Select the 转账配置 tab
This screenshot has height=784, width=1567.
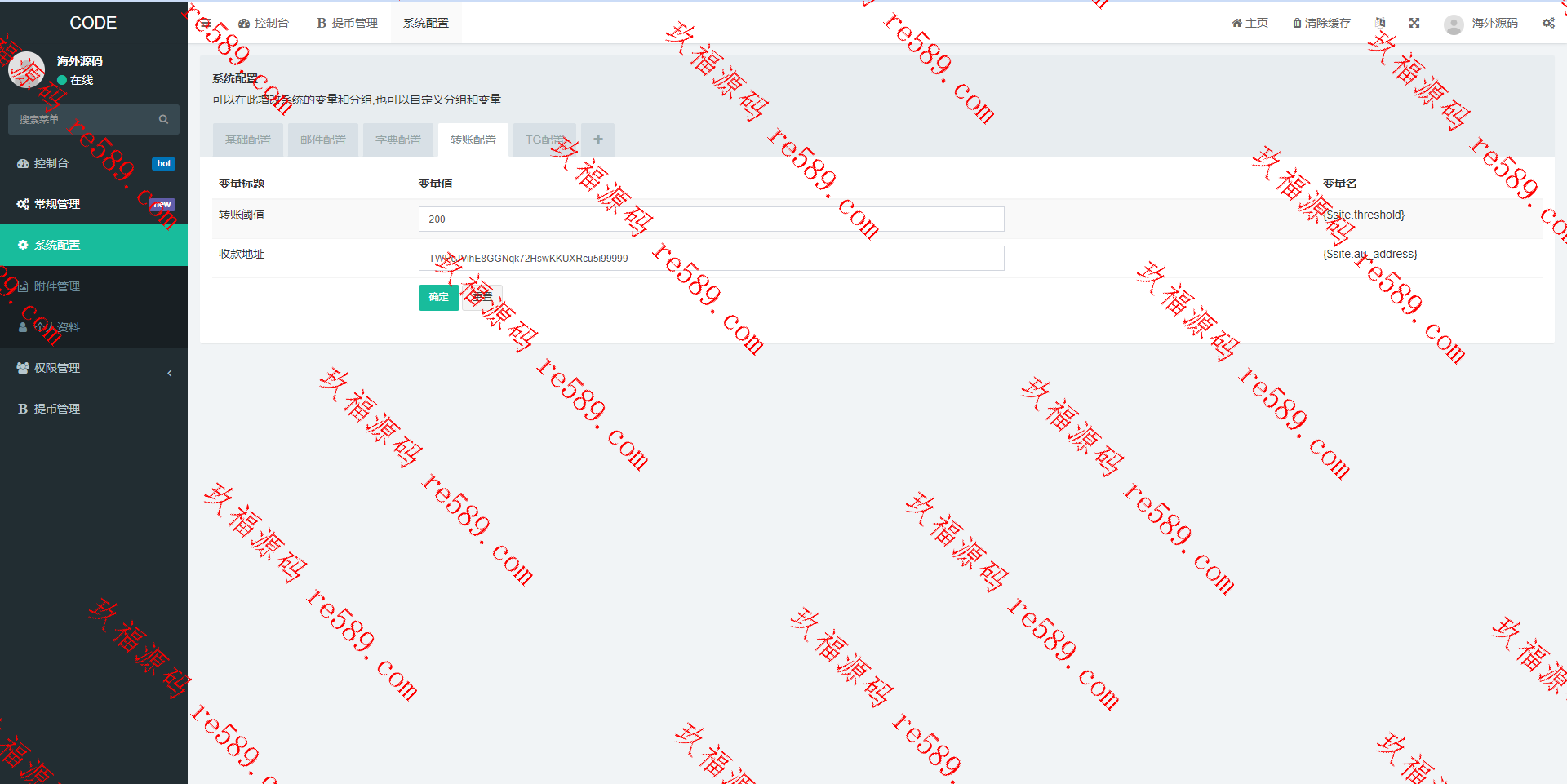tap(473, 140)
